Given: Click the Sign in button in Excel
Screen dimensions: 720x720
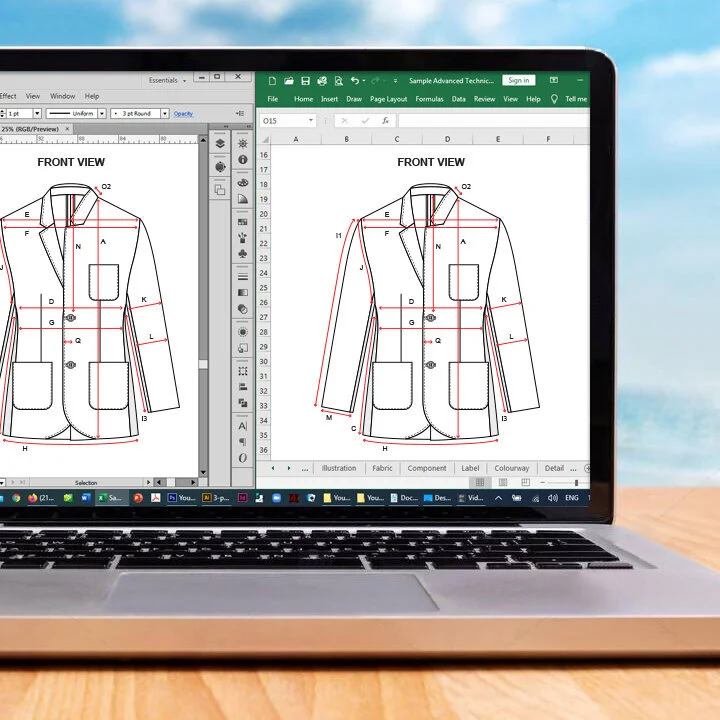Looking at the screenshot, I should pos(518,80).
